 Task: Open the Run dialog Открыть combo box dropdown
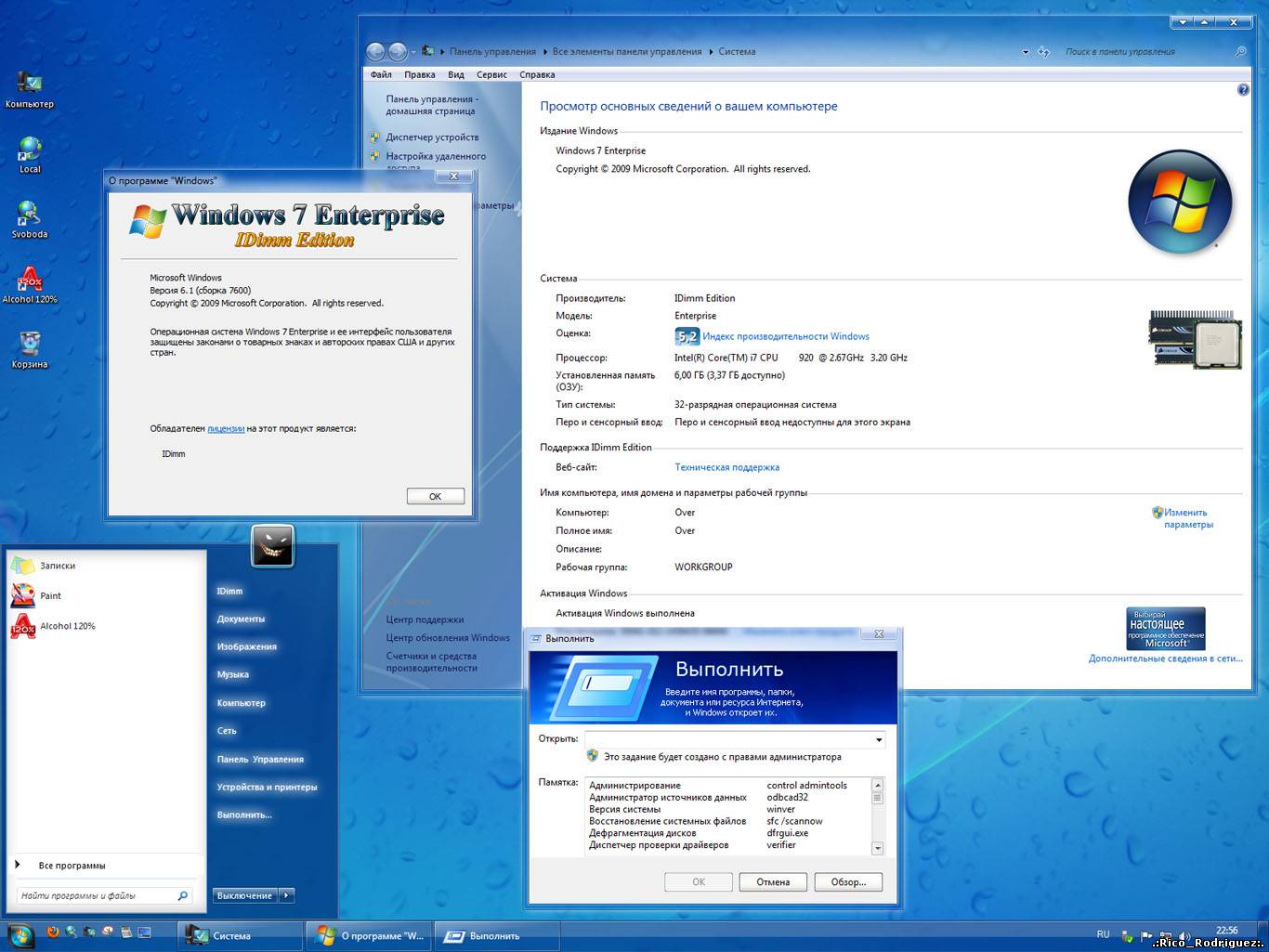pyautogui.click(x=878, y=739)
